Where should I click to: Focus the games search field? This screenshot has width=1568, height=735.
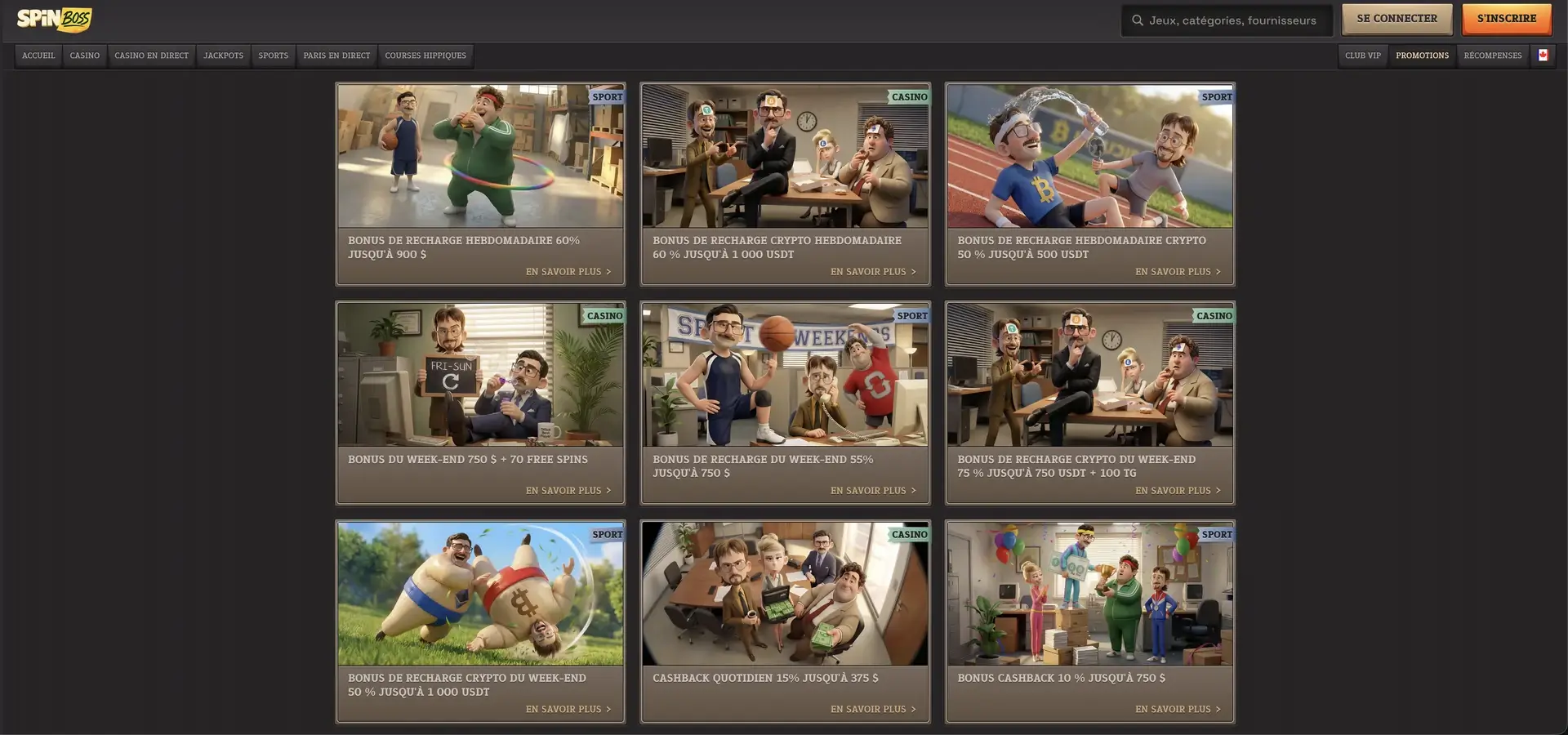tap(1227, 20)
